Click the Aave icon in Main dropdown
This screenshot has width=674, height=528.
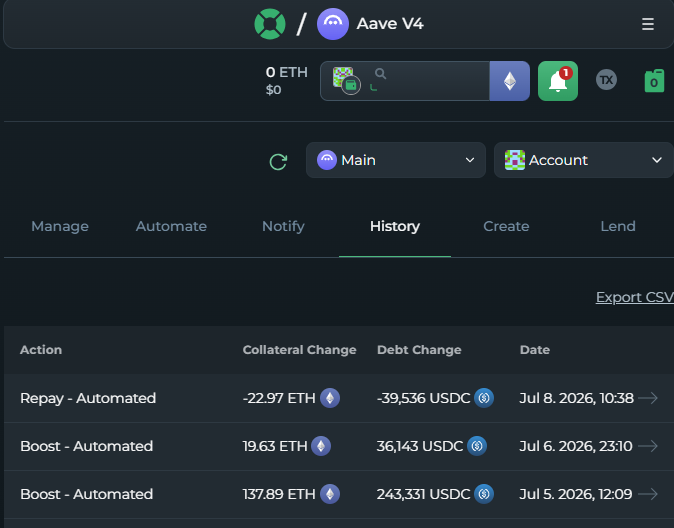(327, 160)
